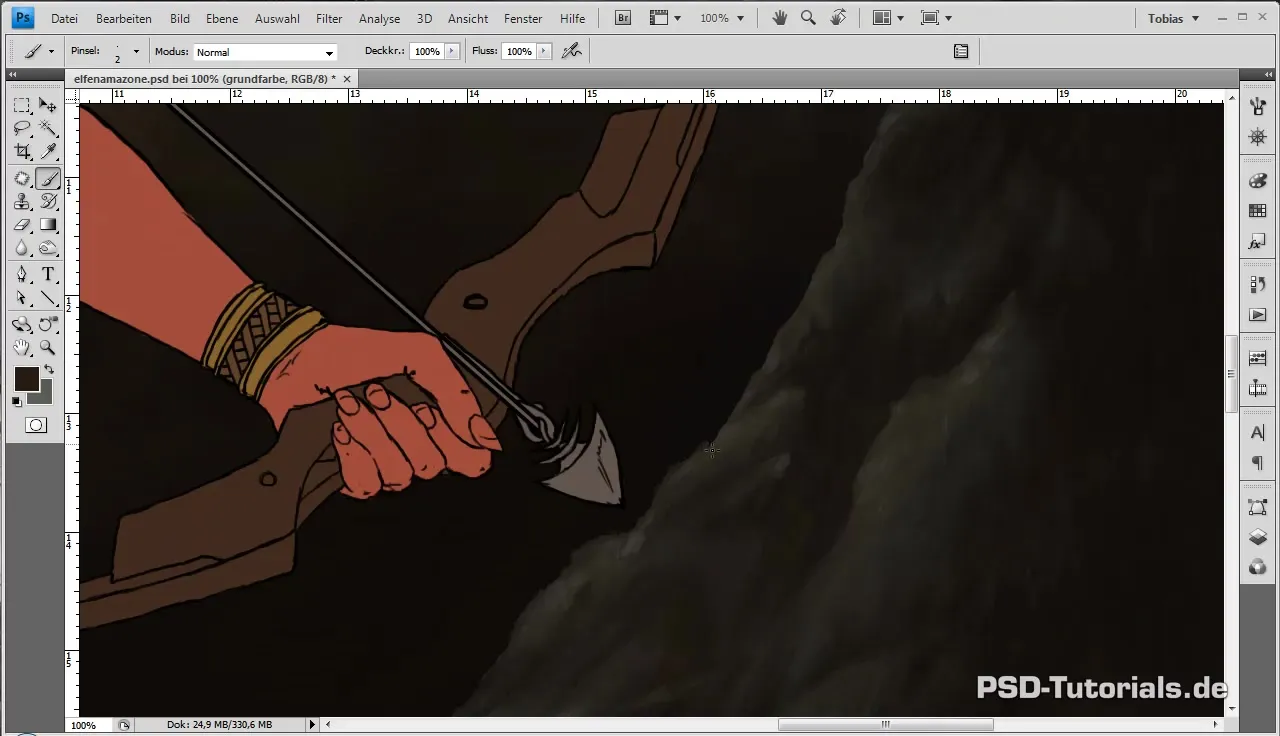Toggle airbrush mode
Image resolution: width=1280 pixels, height=736 pixels.
coord(572,51)
